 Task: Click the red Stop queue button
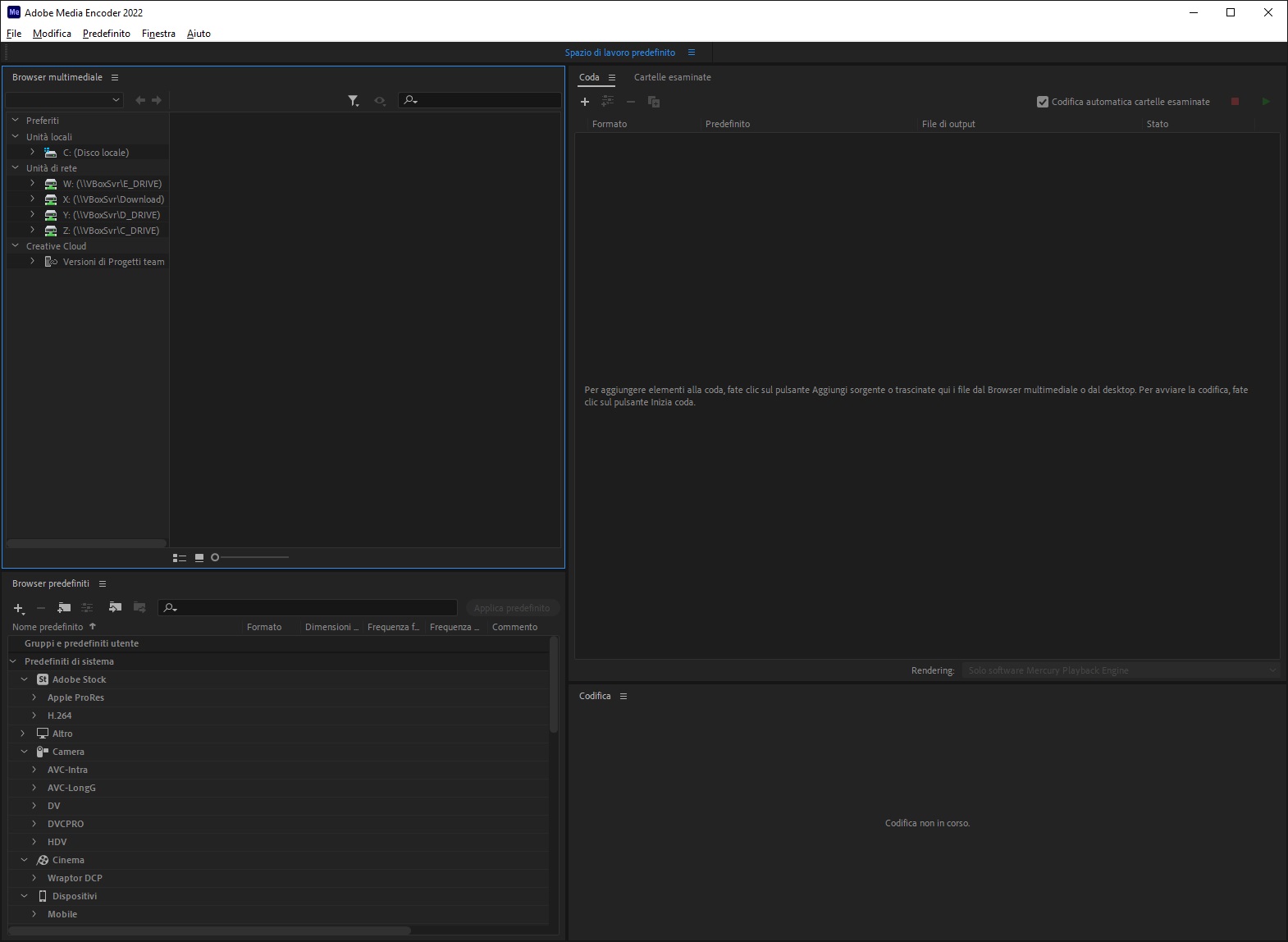pos(1235,102)
